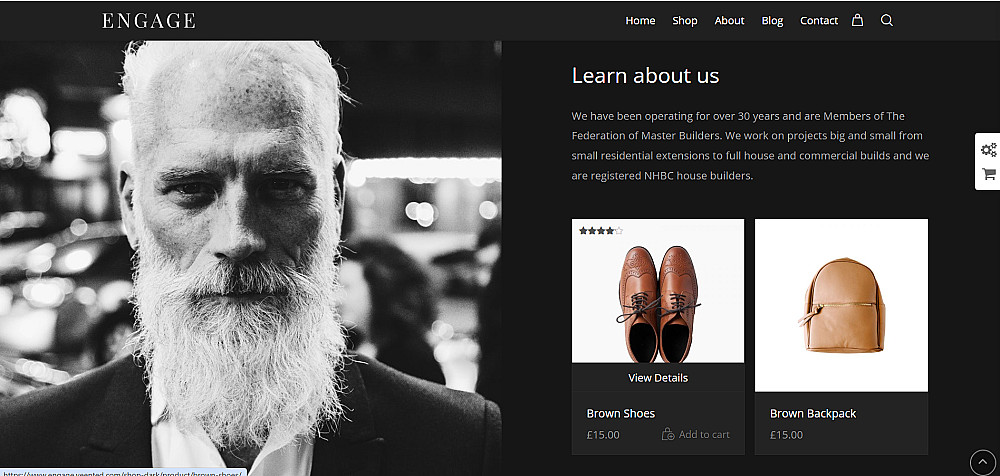The image size is (1000, 476).
Task: Select Contact in the navigation bar
Action: [819, 20]
